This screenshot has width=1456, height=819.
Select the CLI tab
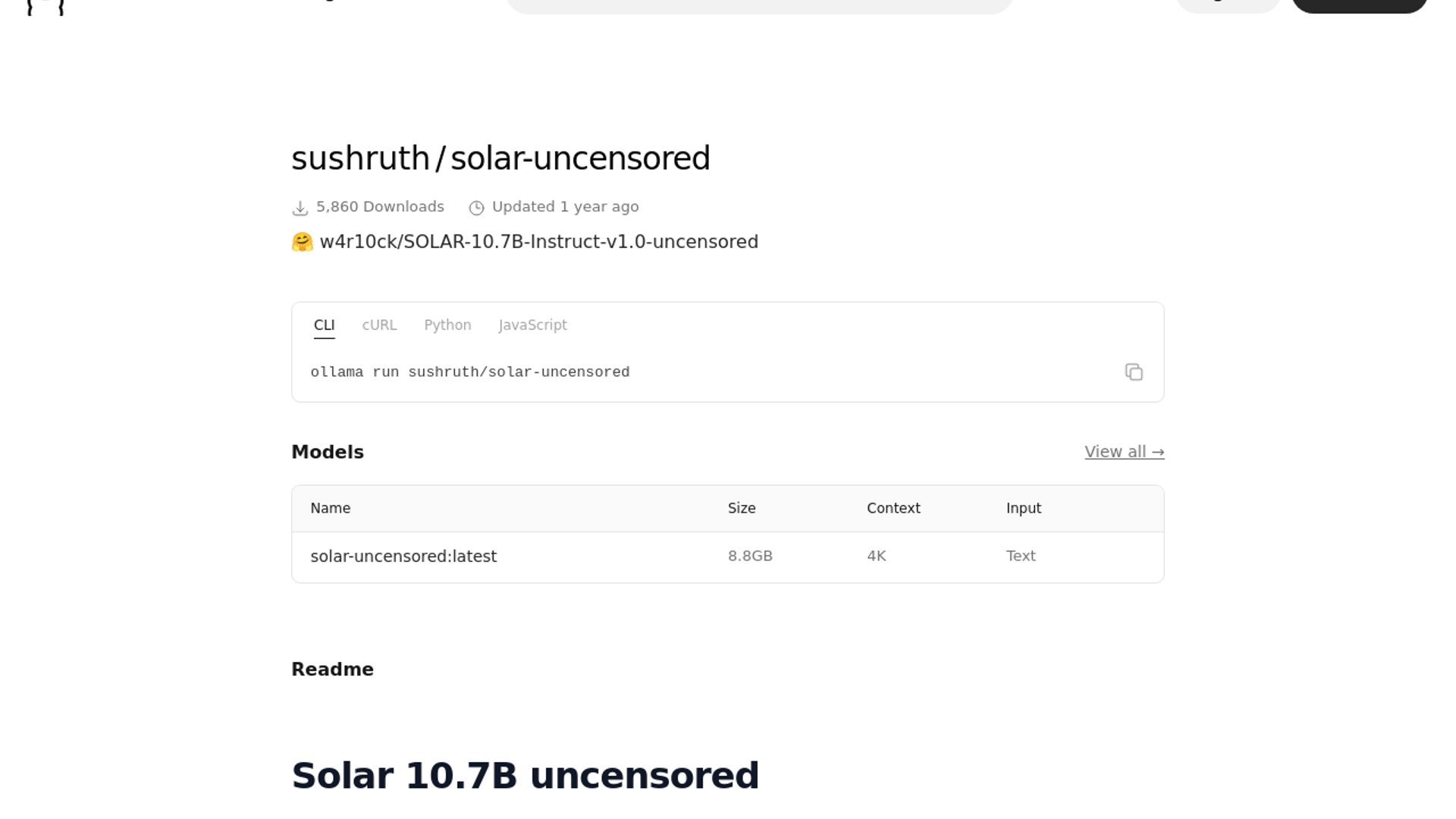pyautogui.click(x=324, y=325)
